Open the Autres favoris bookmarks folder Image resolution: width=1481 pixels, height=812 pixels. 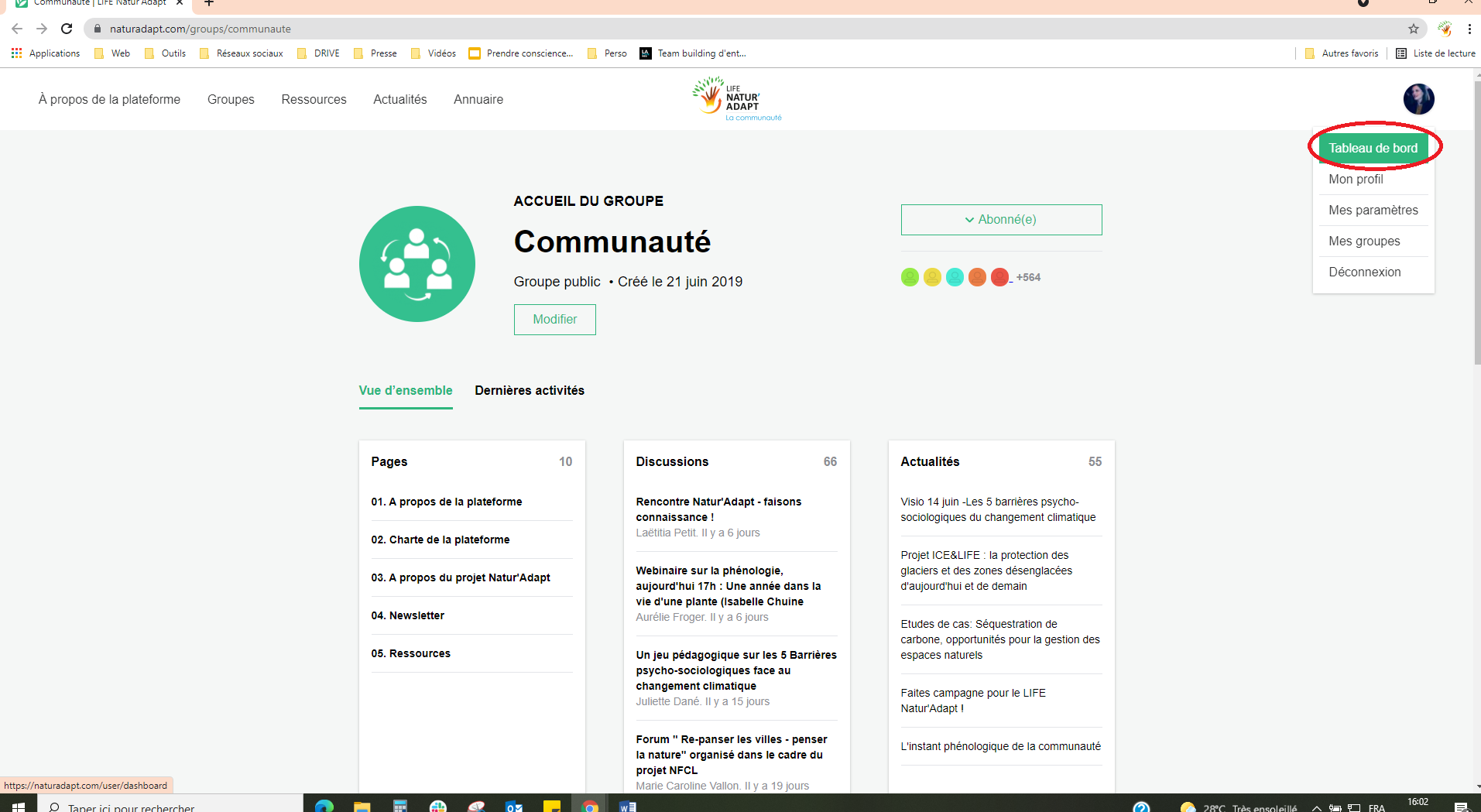click(x=1342, y=53)
